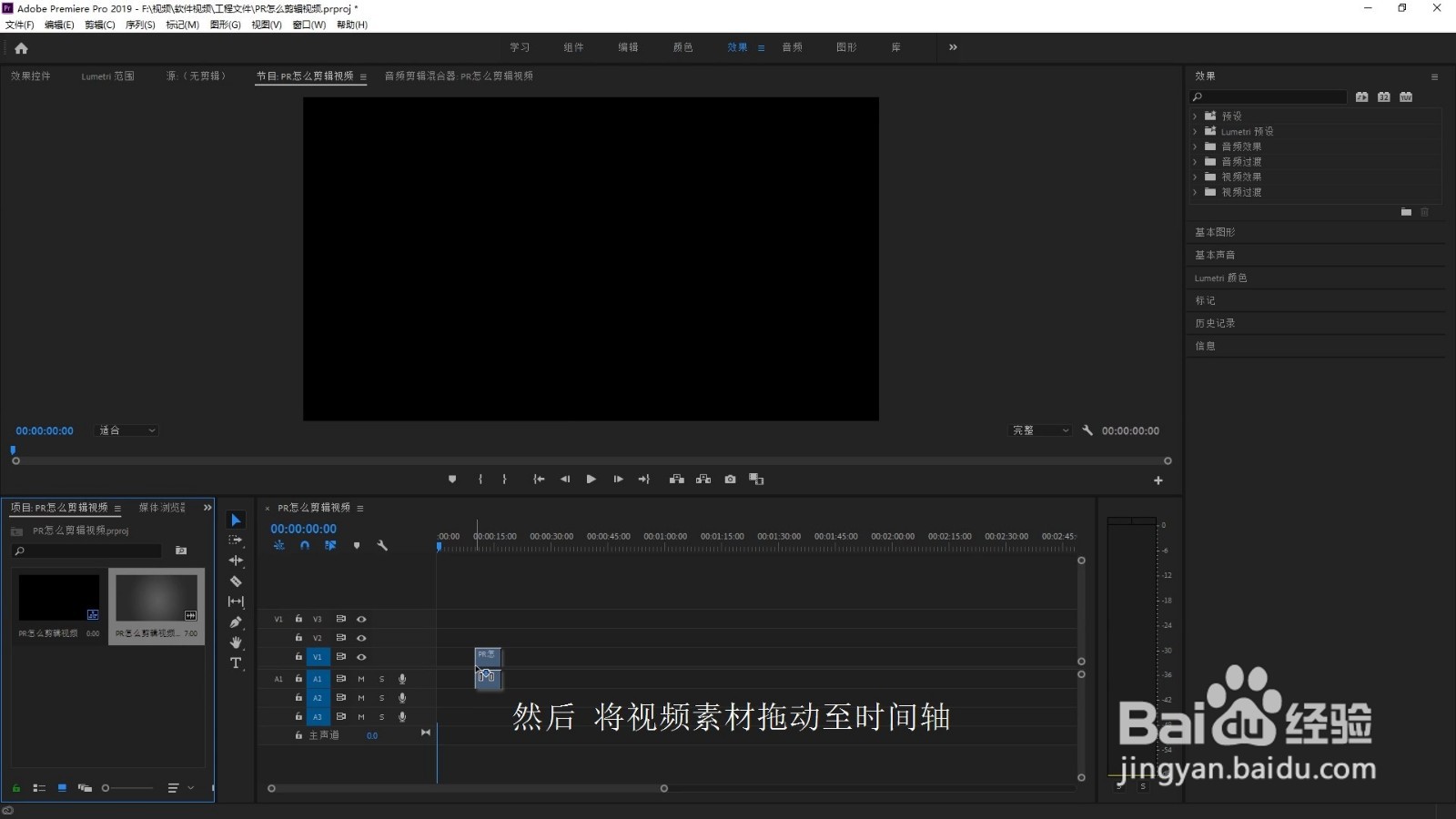Image resolution: width=1456 pixels, height=819 pixels.
Task: Open the 历史记录 panel
Action: pos(1217,322)
